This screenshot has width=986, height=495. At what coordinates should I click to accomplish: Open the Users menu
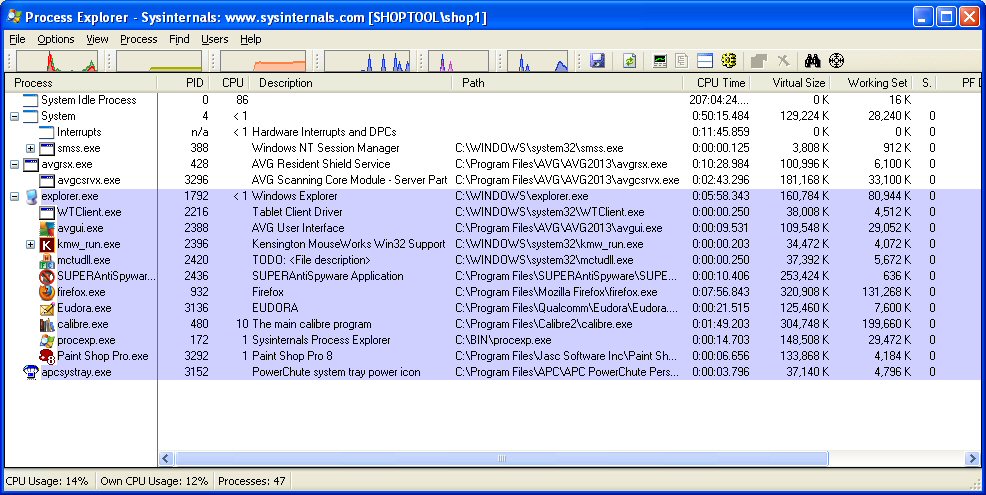click(x=214, y=39)
